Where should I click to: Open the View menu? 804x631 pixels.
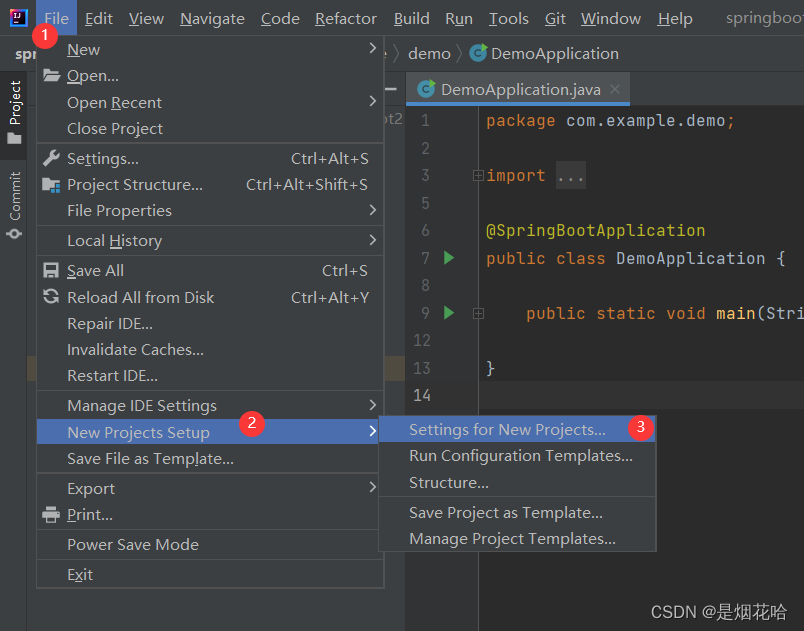(146, 18)
